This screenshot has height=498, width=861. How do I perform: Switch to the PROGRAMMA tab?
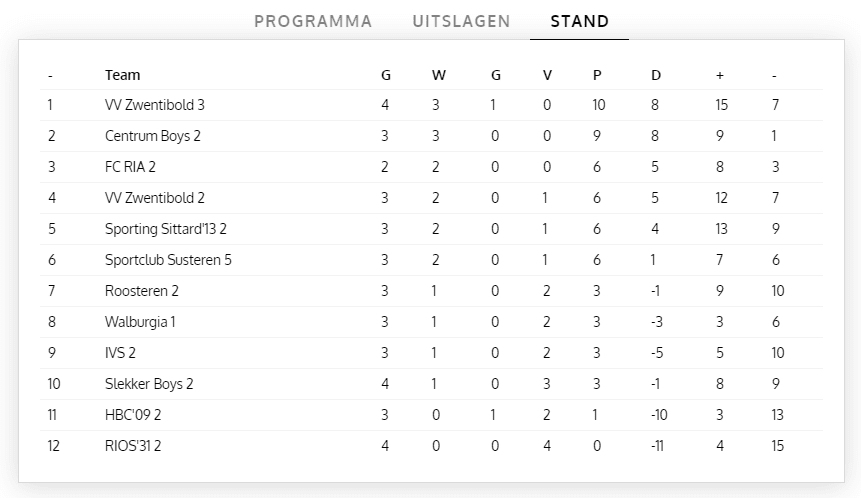[x=313, y=21]
